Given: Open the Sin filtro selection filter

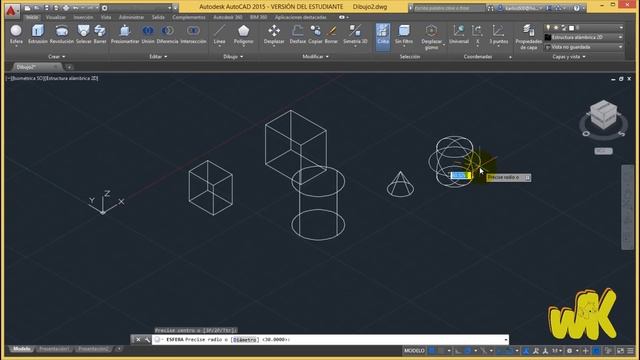Looking at the screenshot, I should pyautogui.click(x=404, y=34).
